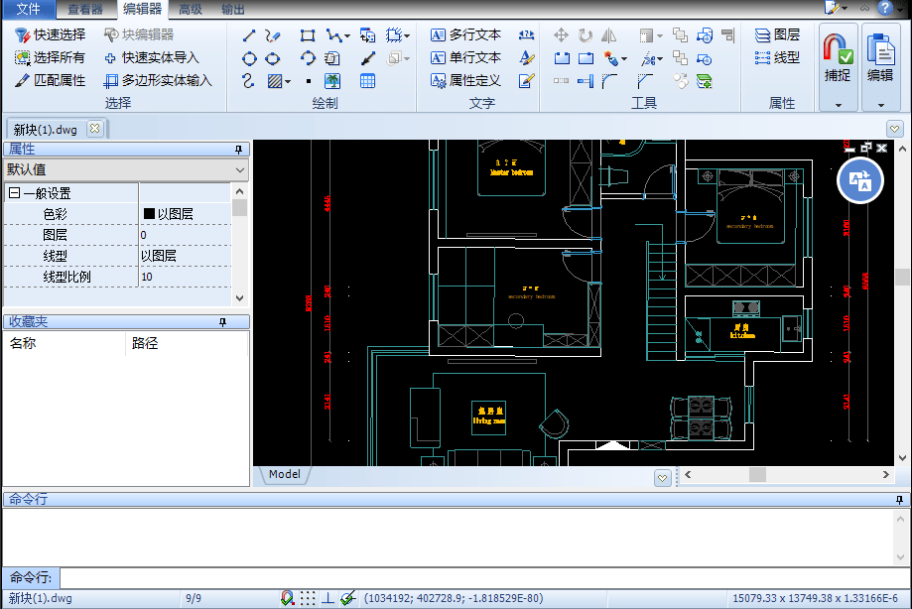
Task: Open the 文件 menu
Action: coord(28,9)
